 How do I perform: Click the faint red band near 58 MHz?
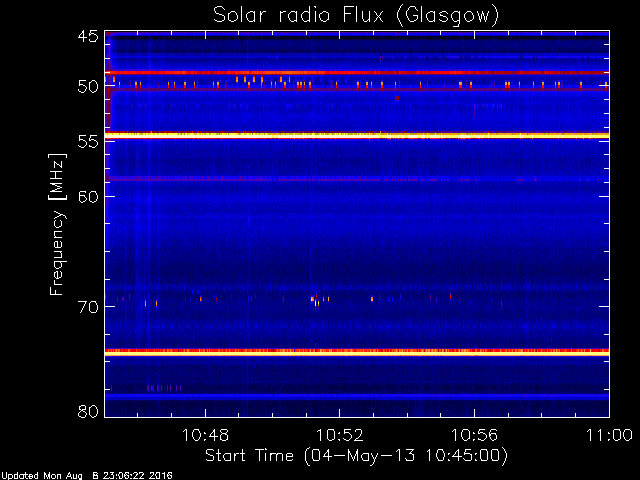(357, 179)
